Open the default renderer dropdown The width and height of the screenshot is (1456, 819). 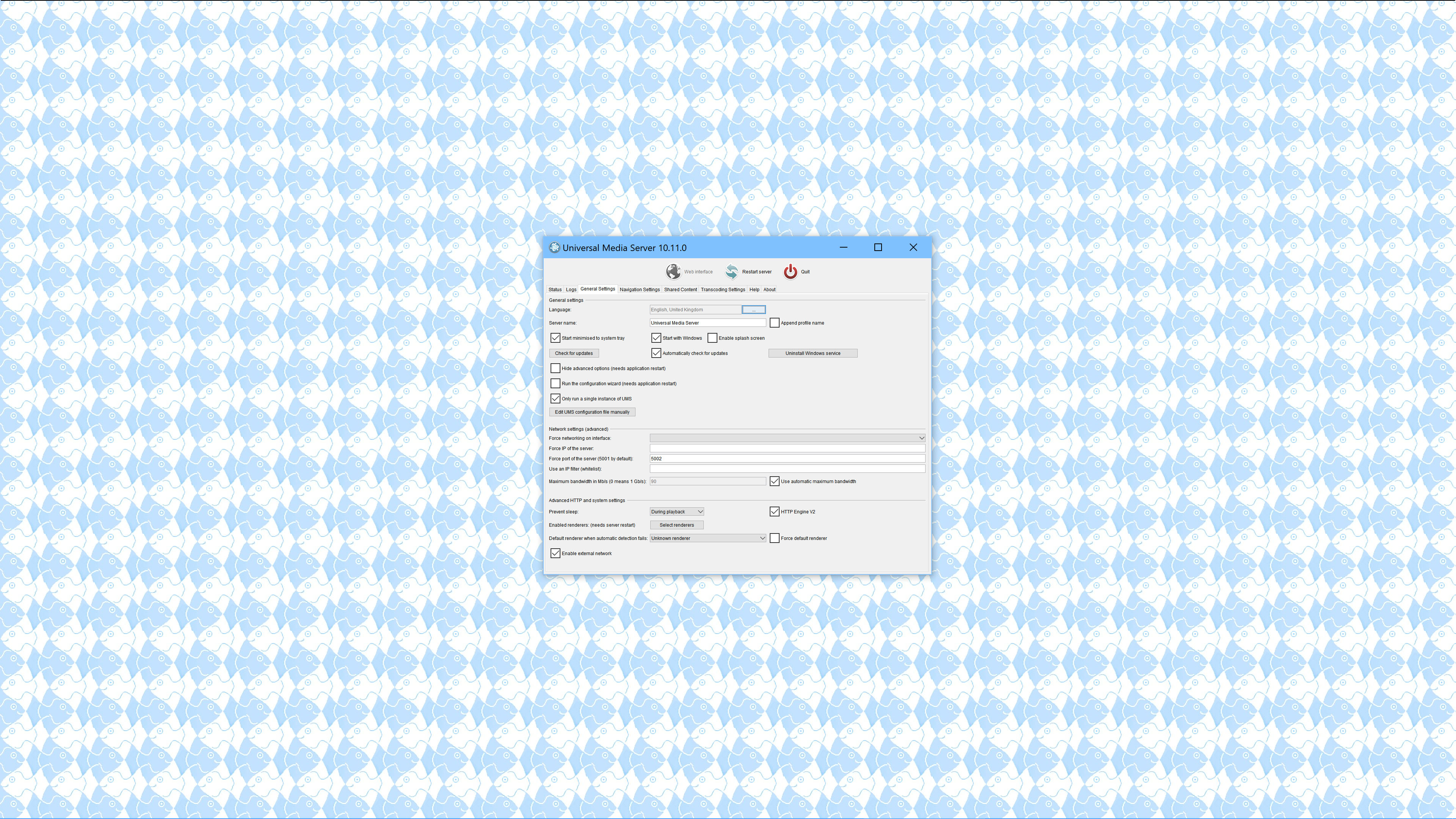tap(708, 538)
